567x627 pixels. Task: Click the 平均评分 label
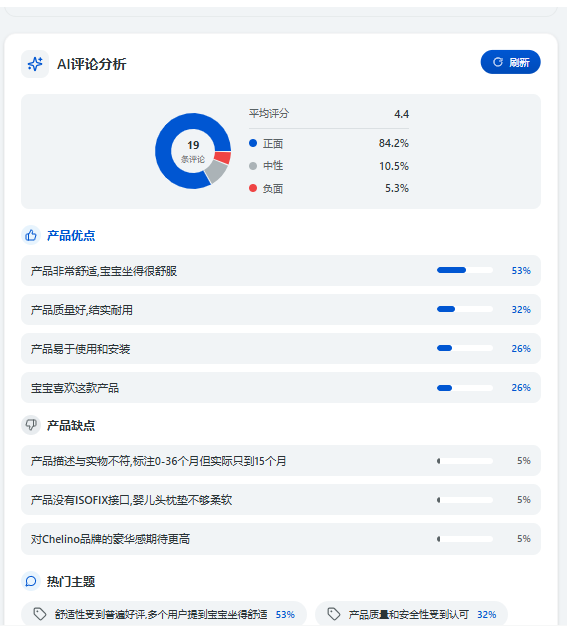pos(269,114)
